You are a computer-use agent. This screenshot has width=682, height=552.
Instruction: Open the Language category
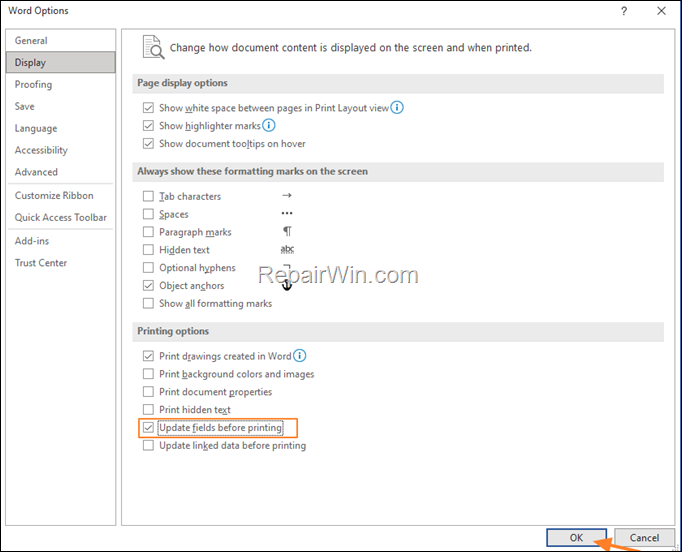coord(61,128)
